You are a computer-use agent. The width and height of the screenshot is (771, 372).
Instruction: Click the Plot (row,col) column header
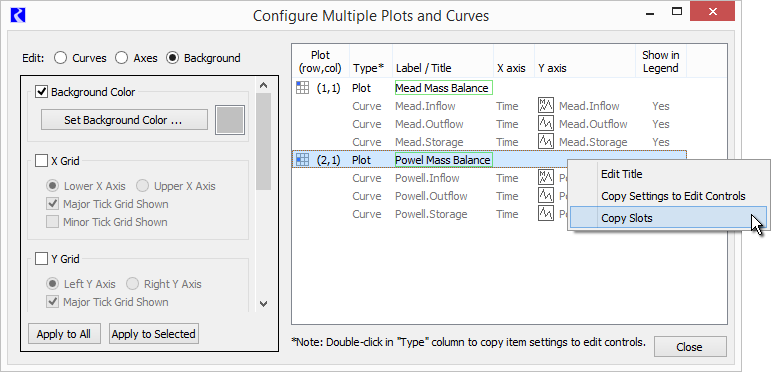coord(321,61)
